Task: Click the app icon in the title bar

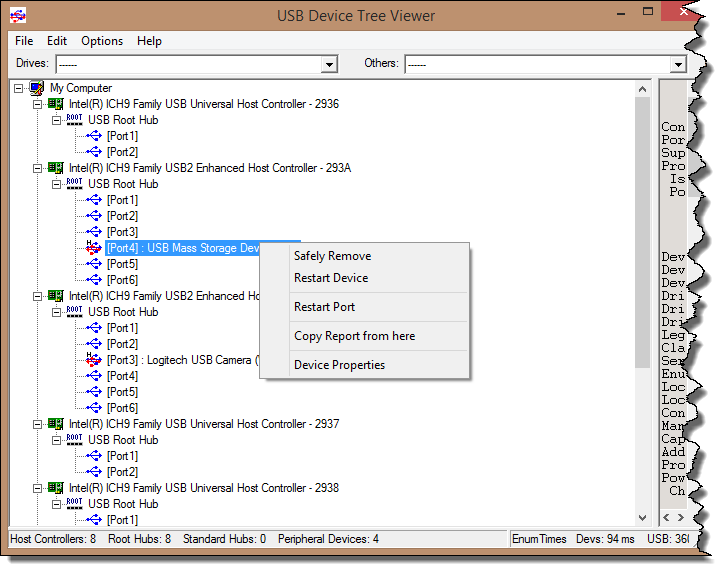Action: (18, 15)
